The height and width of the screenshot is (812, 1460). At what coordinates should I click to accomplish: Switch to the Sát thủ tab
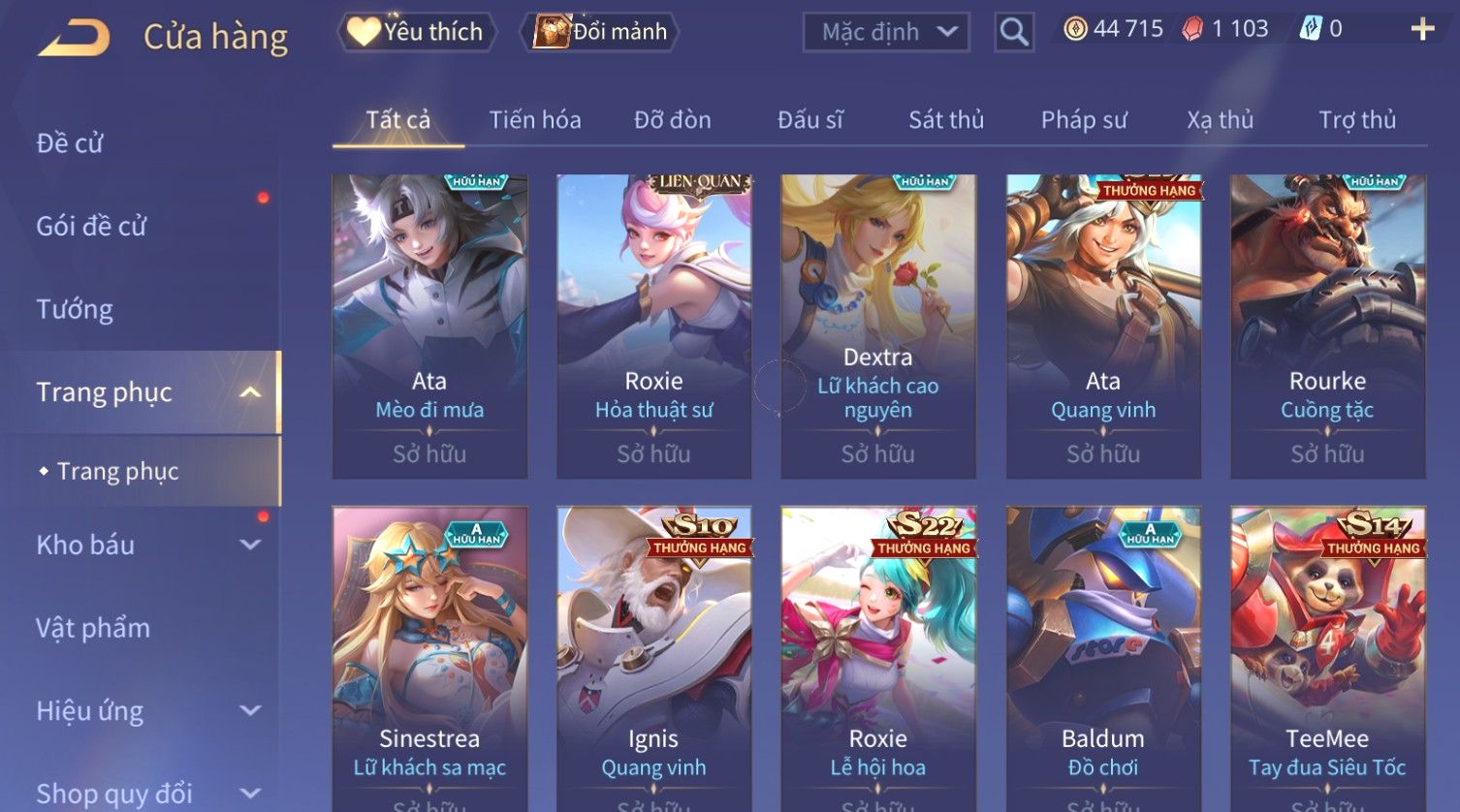click(946, 120)
